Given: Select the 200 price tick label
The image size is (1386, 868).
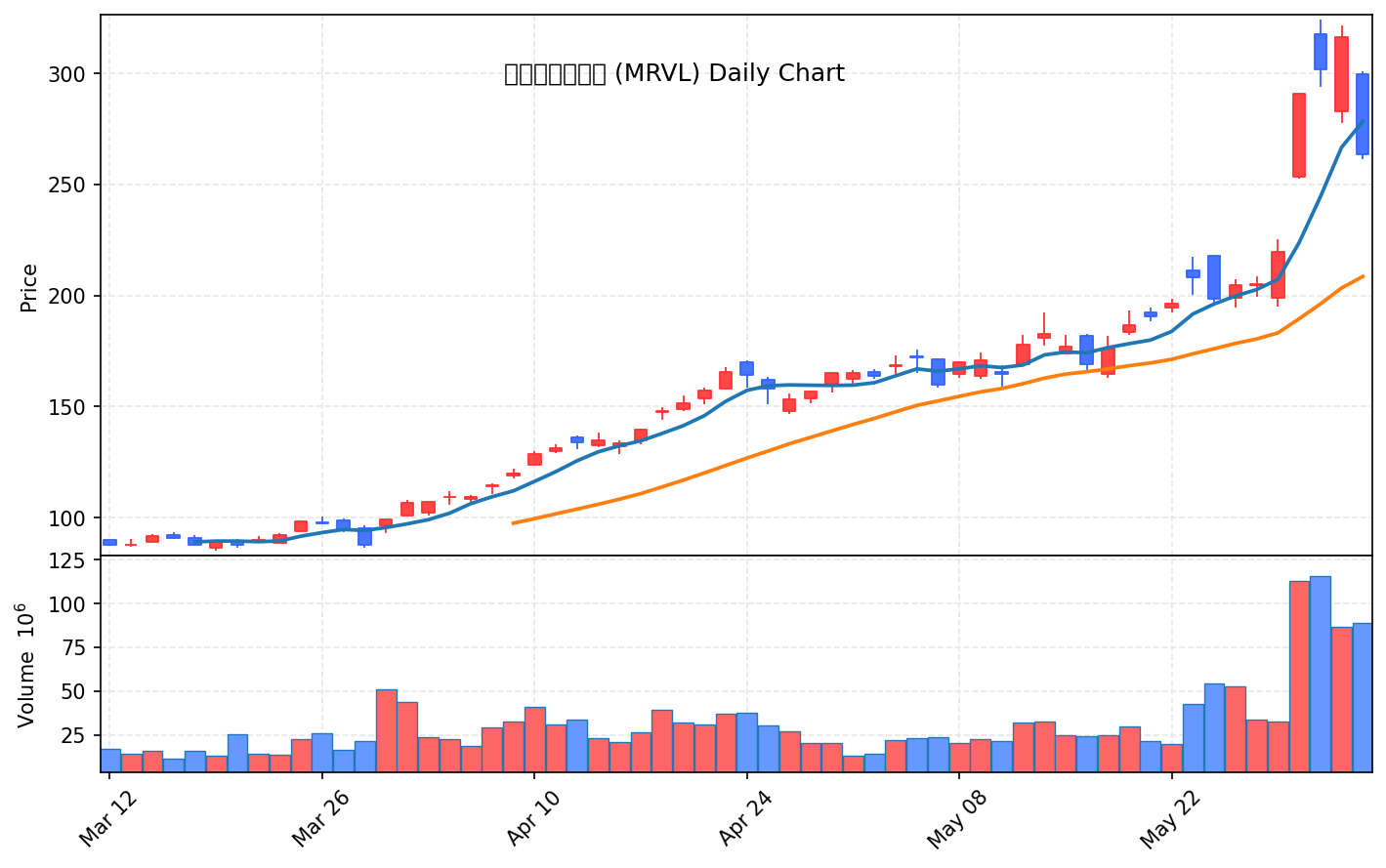Looking at the screenshot, I should point(67,296).
